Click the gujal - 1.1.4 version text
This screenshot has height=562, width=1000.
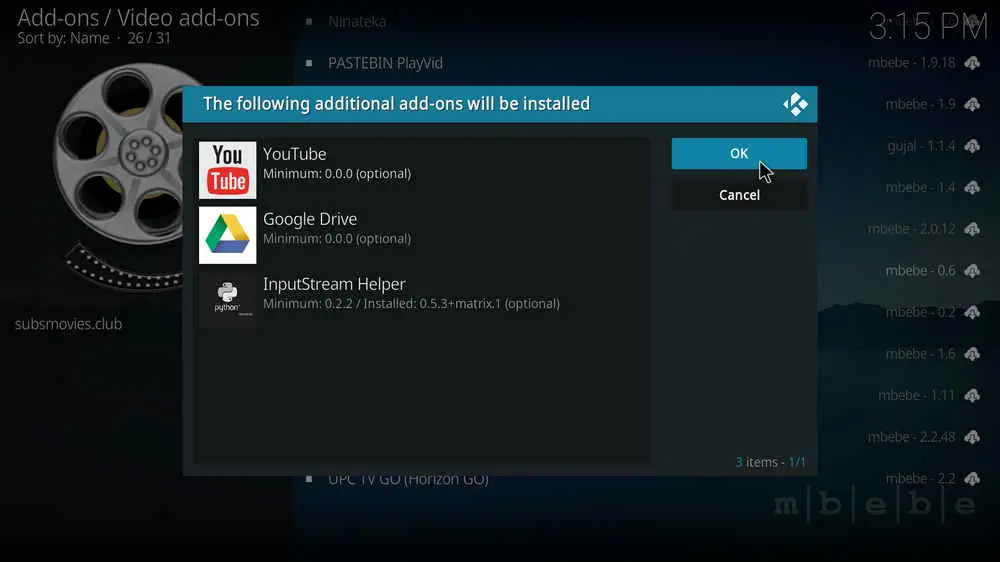[922, 146]
